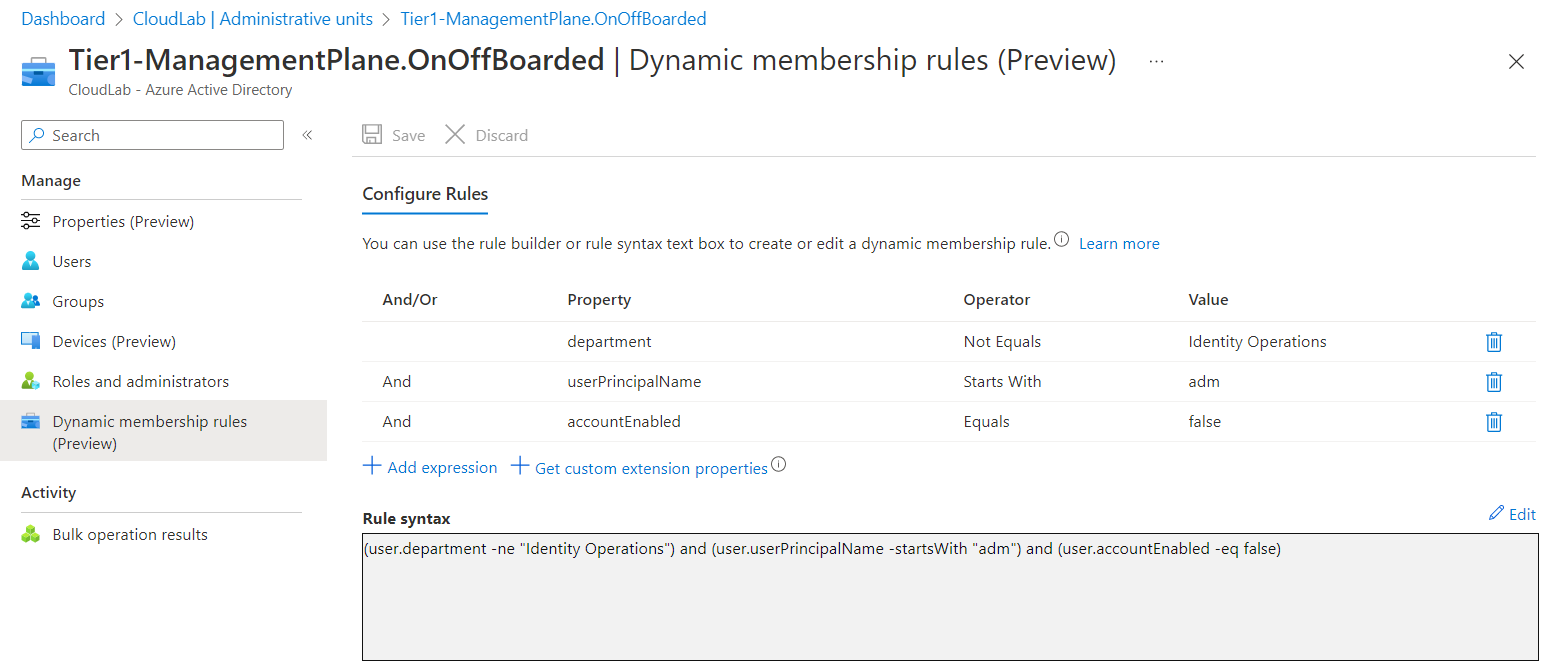The width and height of the screenshot is (1560, 672).
Task: Add expression to the rule builder
Action: [430, 467]
